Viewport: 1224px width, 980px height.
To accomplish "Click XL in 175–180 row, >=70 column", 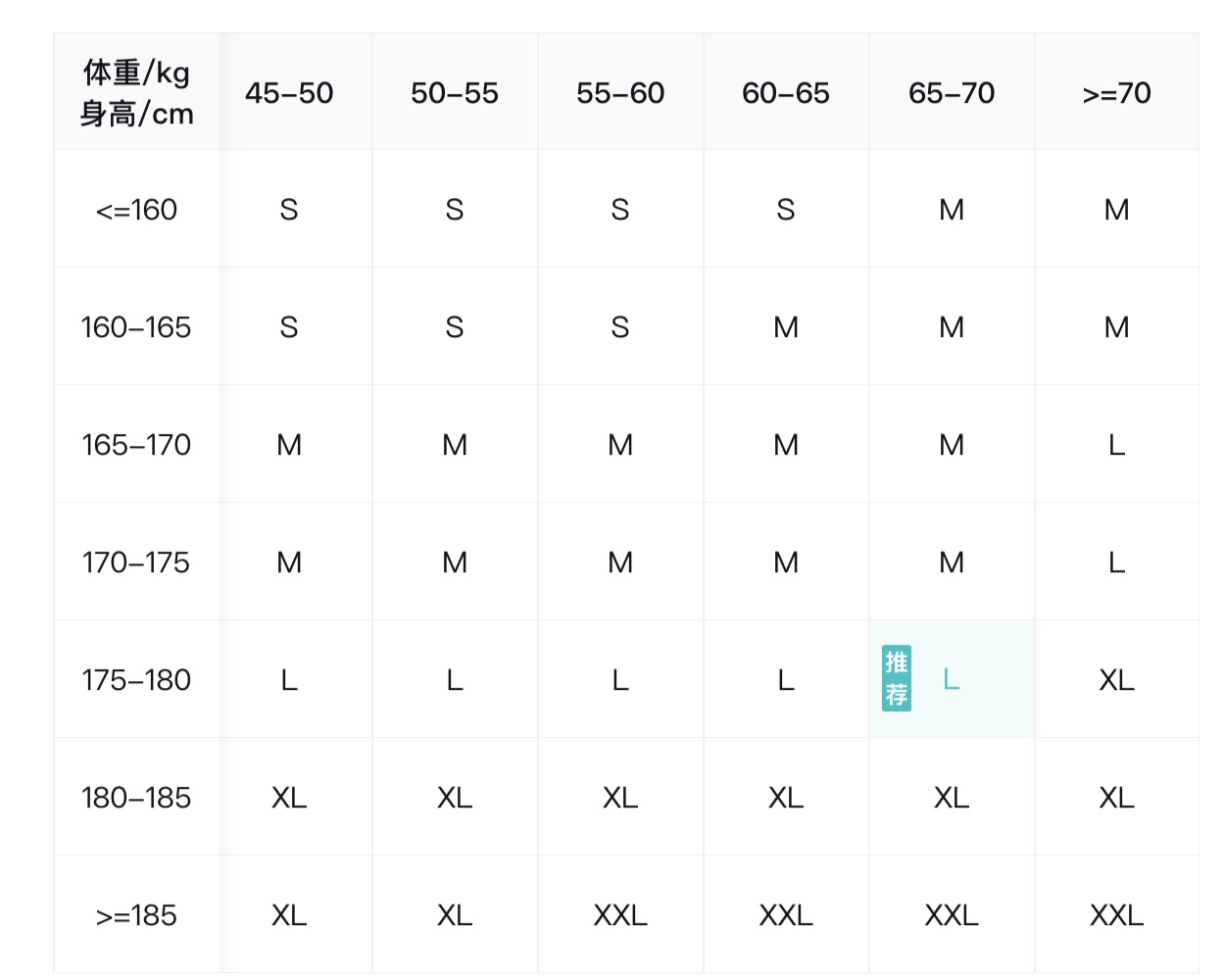I will (1117, 680).
